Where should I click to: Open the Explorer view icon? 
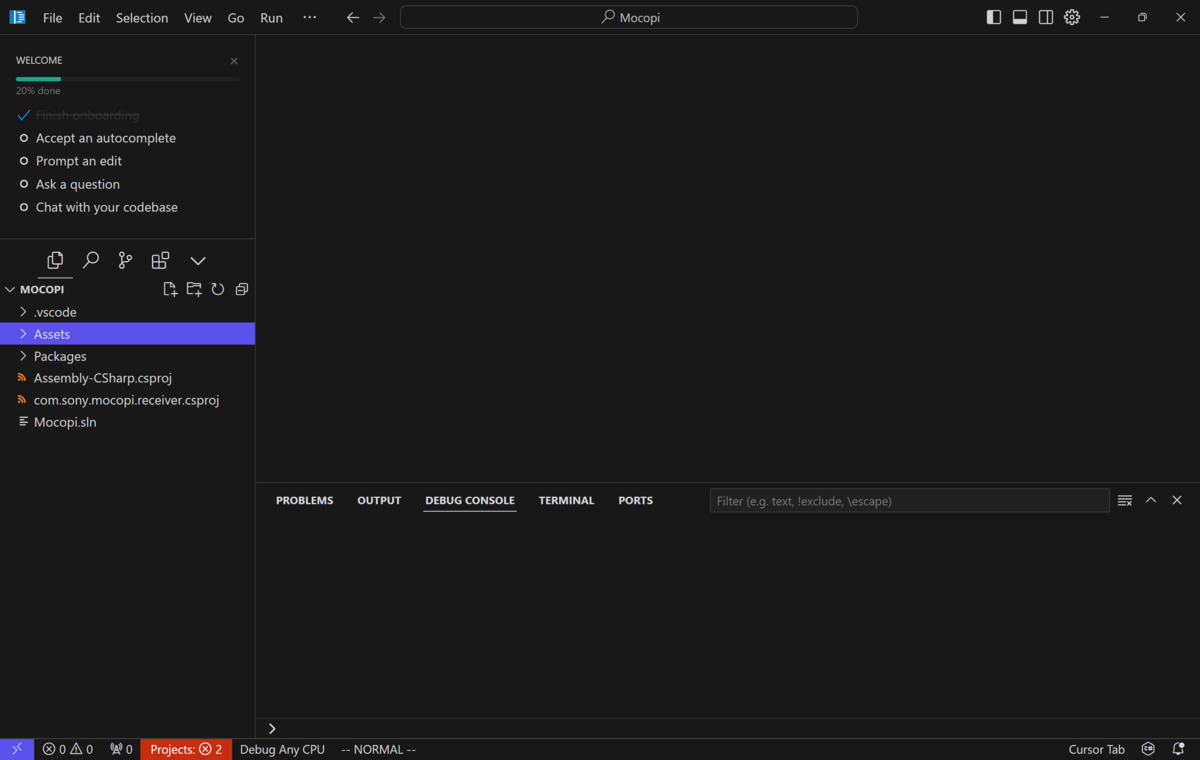55,261
